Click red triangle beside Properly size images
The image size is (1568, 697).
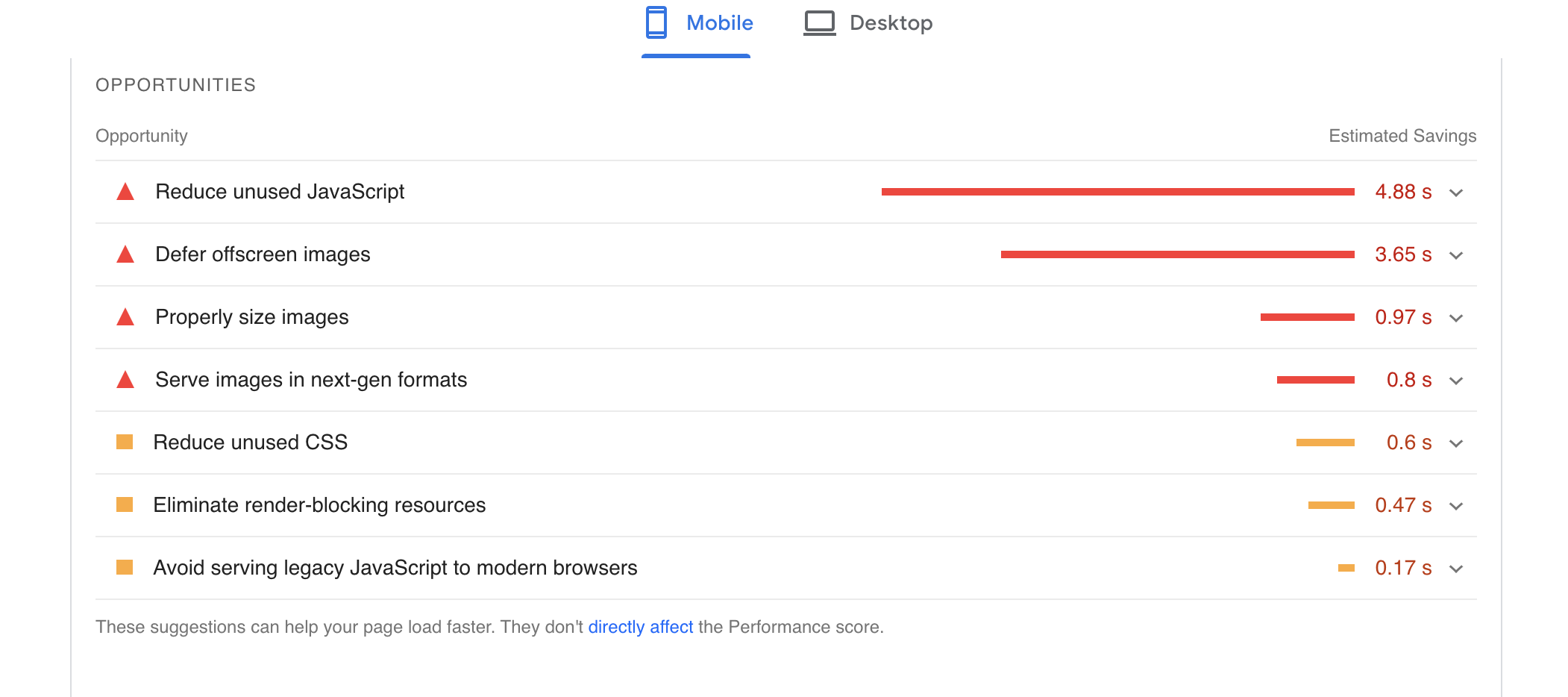click(x=125, y=318)
